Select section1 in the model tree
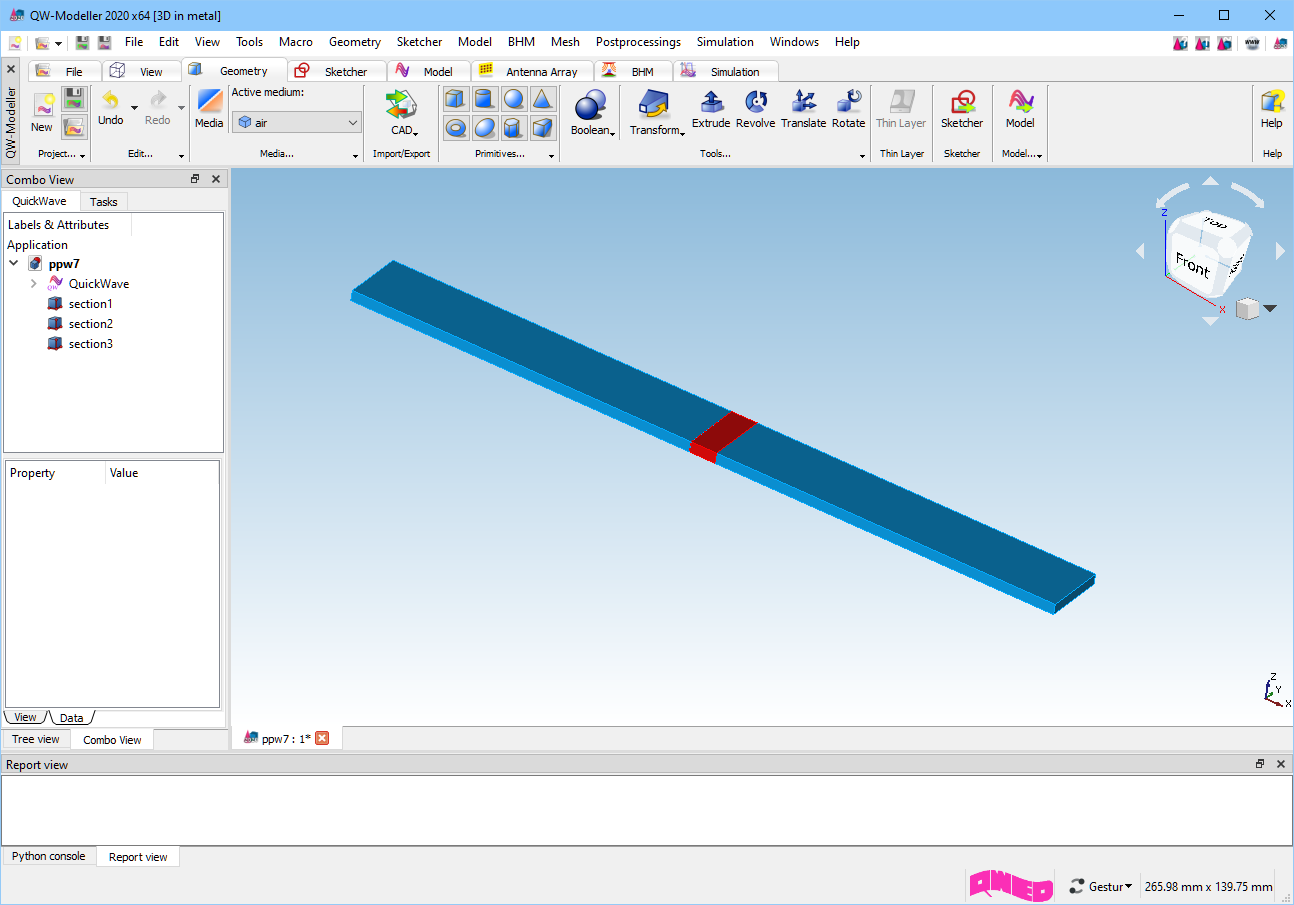 pyautogui.click(x=90, y=304)
